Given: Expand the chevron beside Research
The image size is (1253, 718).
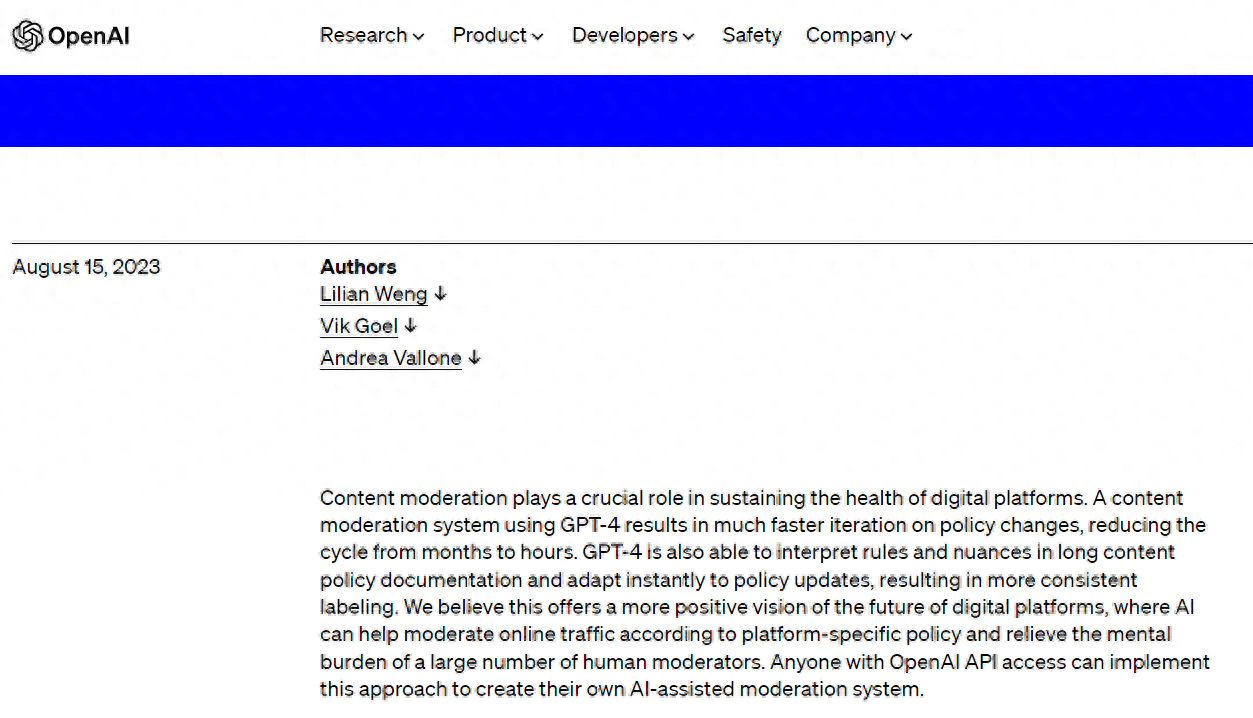Looking at the screenshot, I should click(419, 37).
